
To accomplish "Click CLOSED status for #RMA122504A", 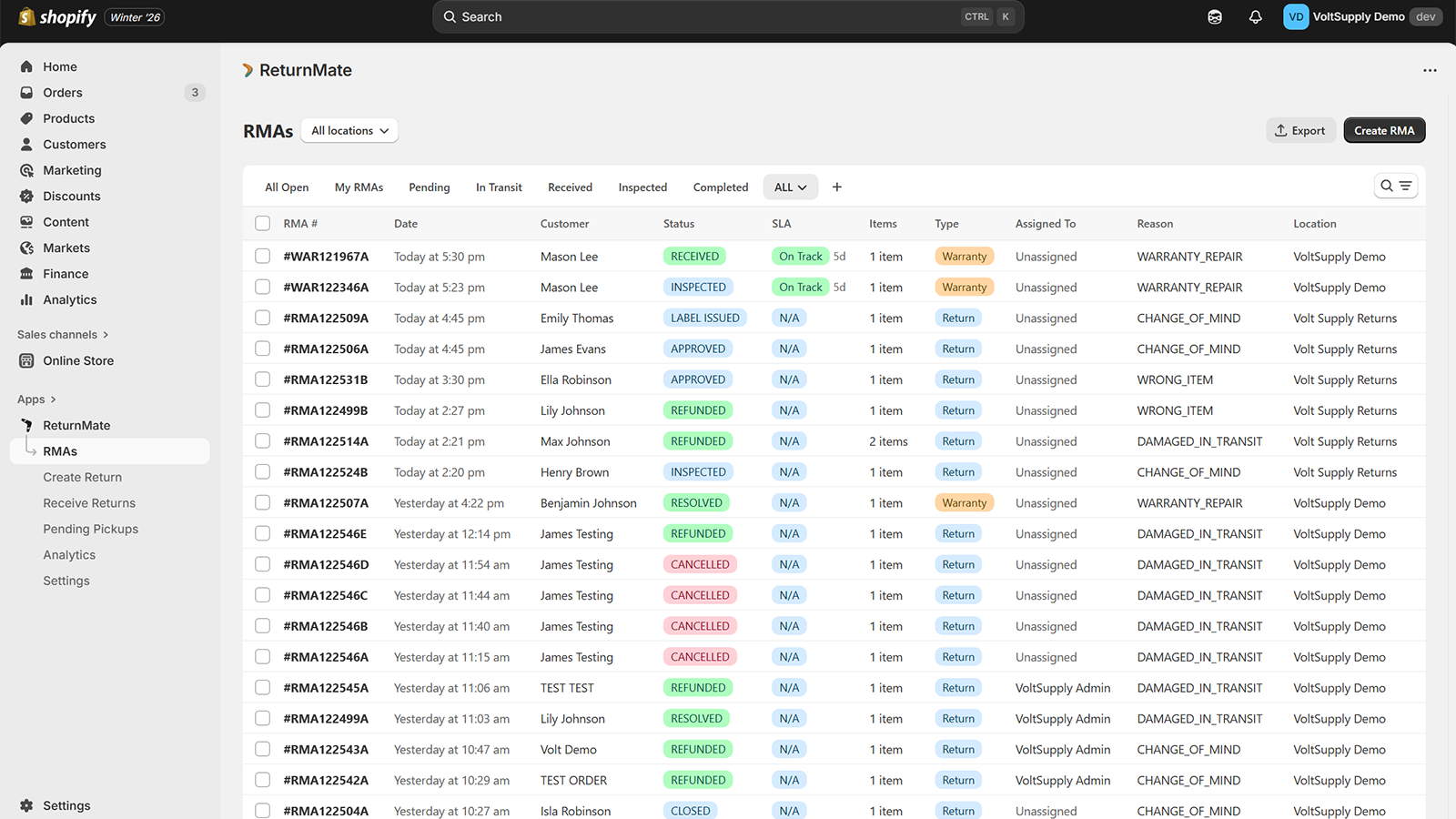I will (x=691, y=811).
